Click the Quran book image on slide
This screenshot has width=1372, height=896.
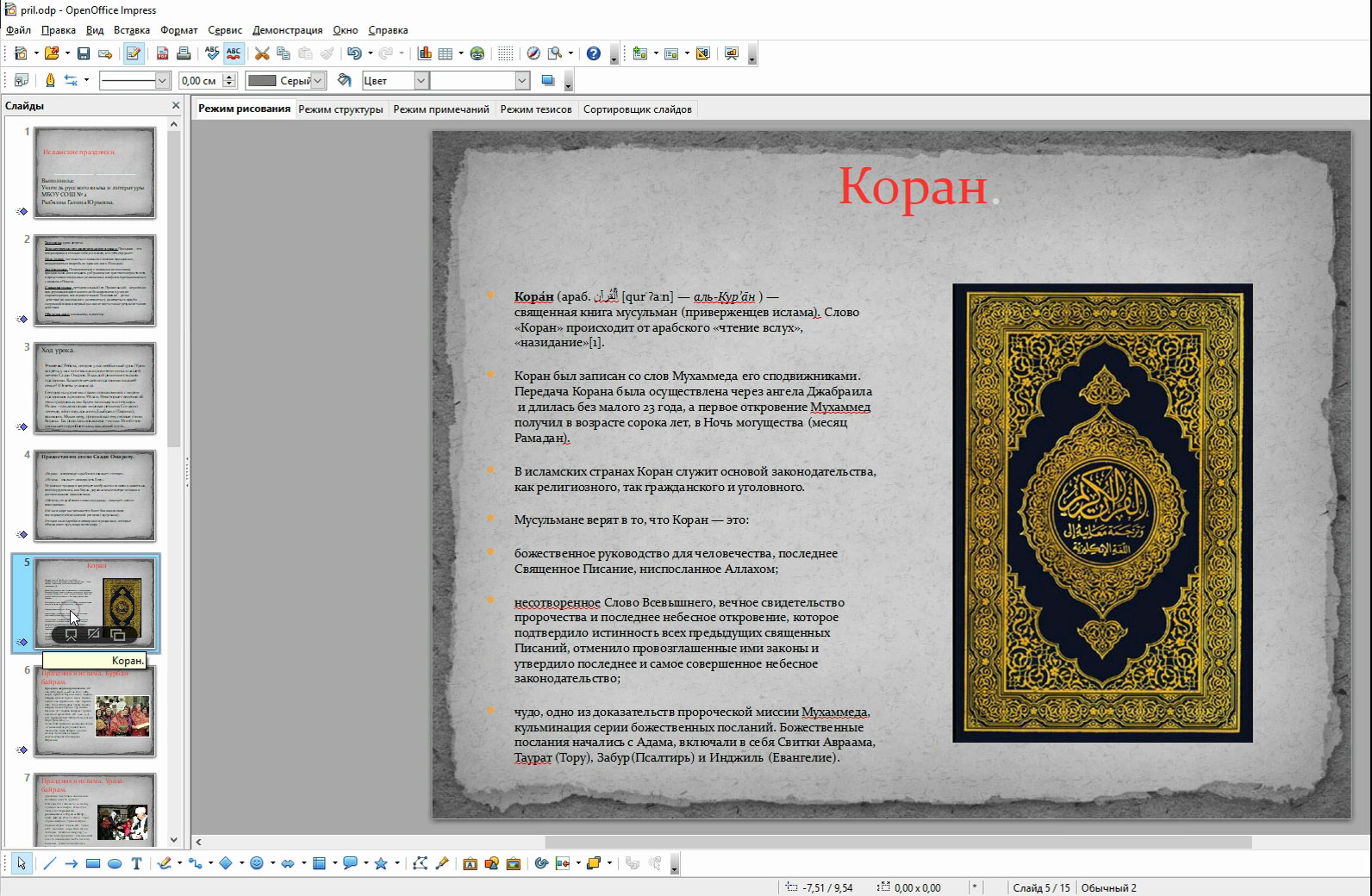[1102, 513]
